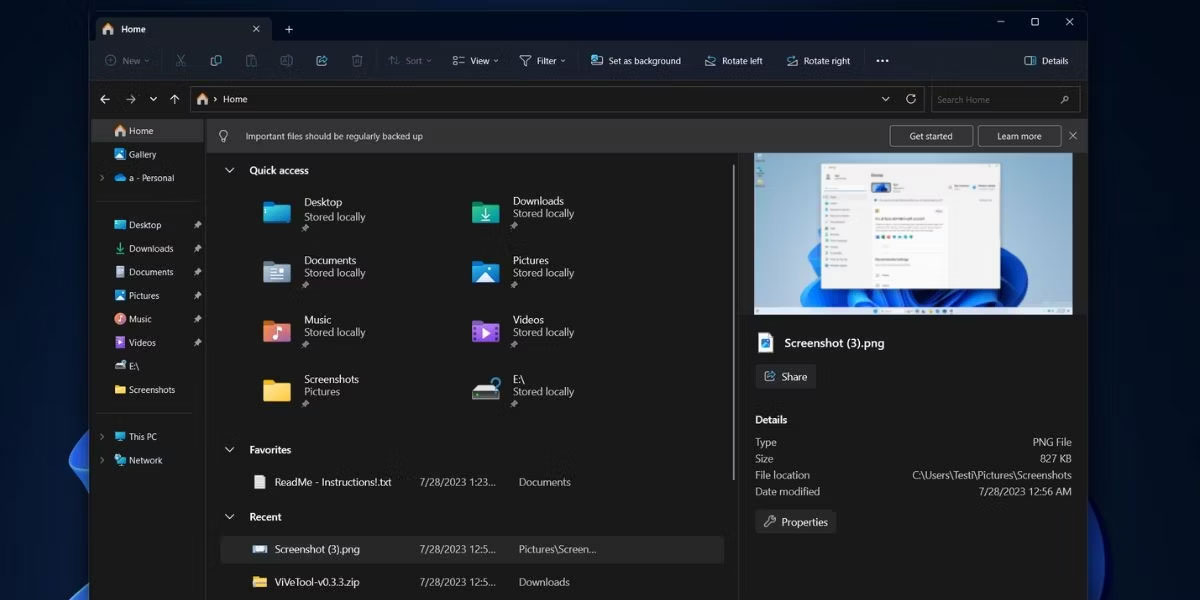
Task: Click the Paste clipboard icon
Action: point(251,61)
